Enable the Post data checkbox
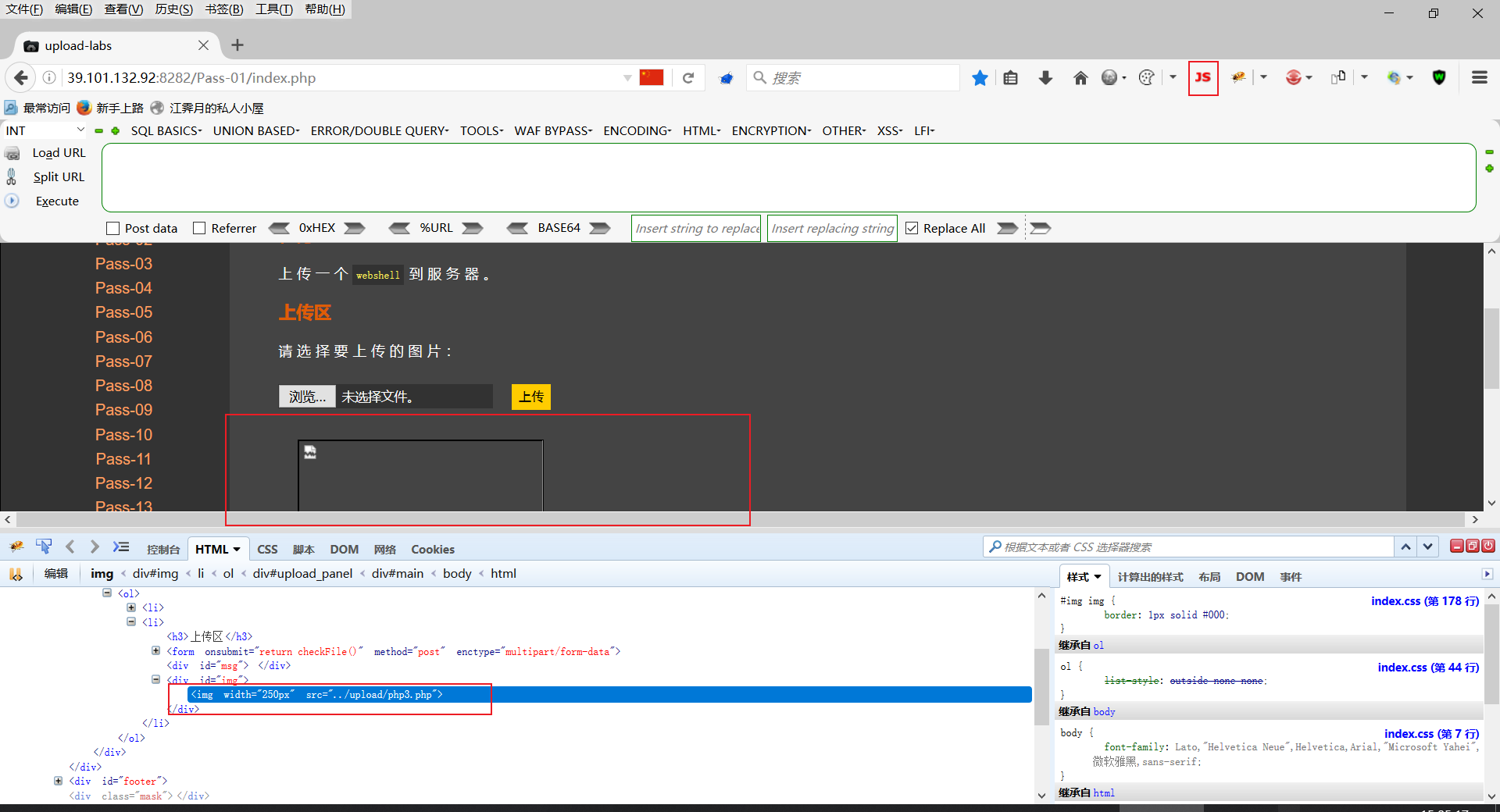Viewport: 1500px width, 812px height. [113, 229]
